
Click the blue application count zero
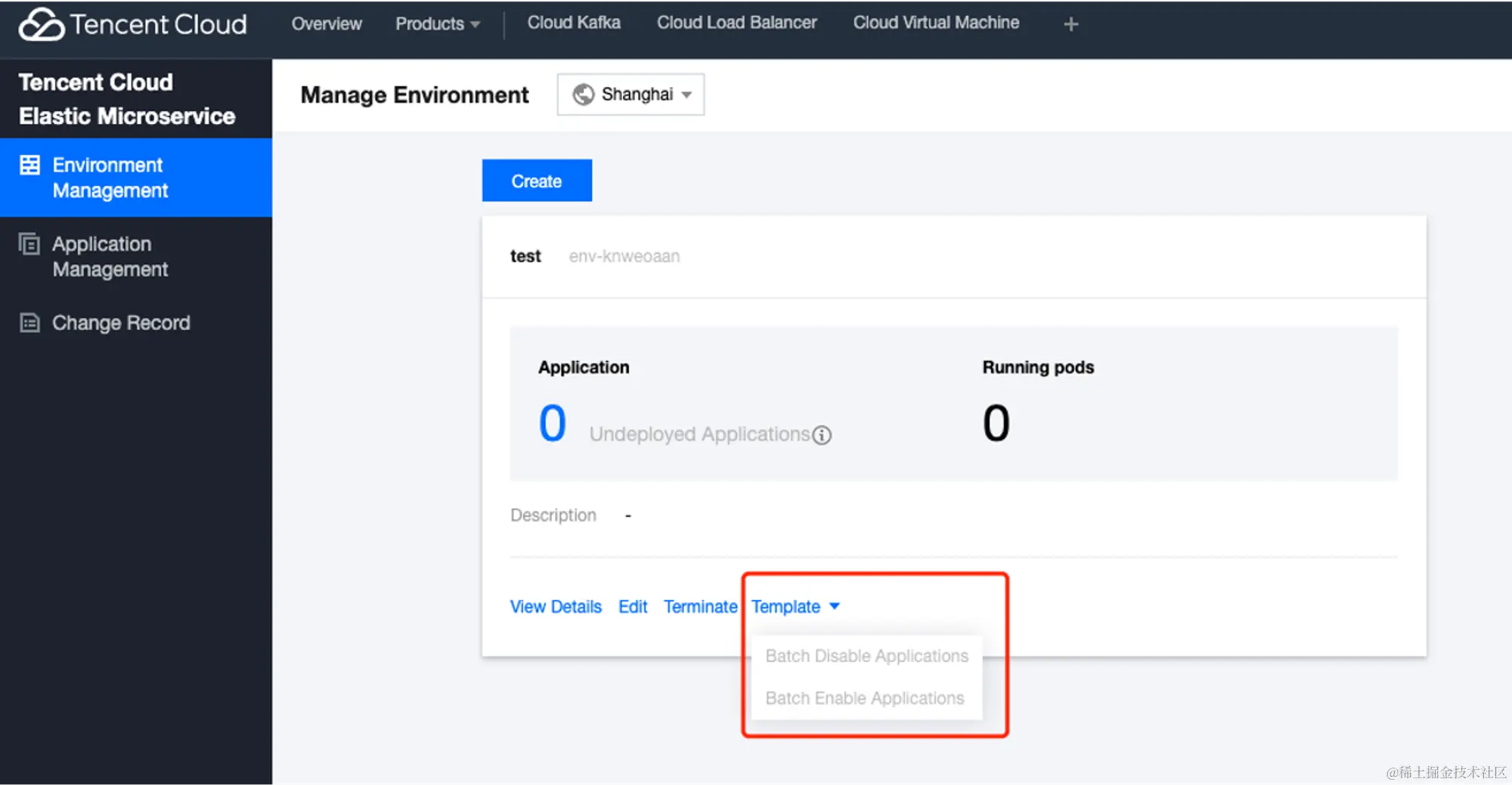point(553,423)
